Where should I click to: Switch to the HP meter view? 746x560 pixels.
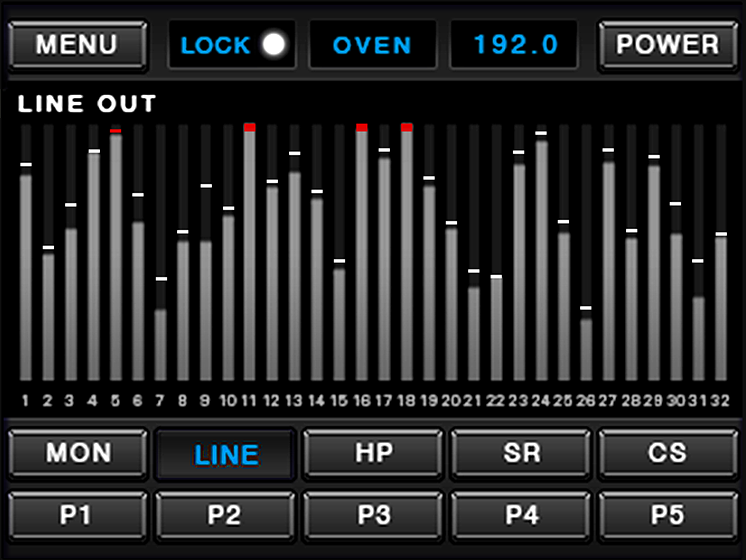pos(373,453)
